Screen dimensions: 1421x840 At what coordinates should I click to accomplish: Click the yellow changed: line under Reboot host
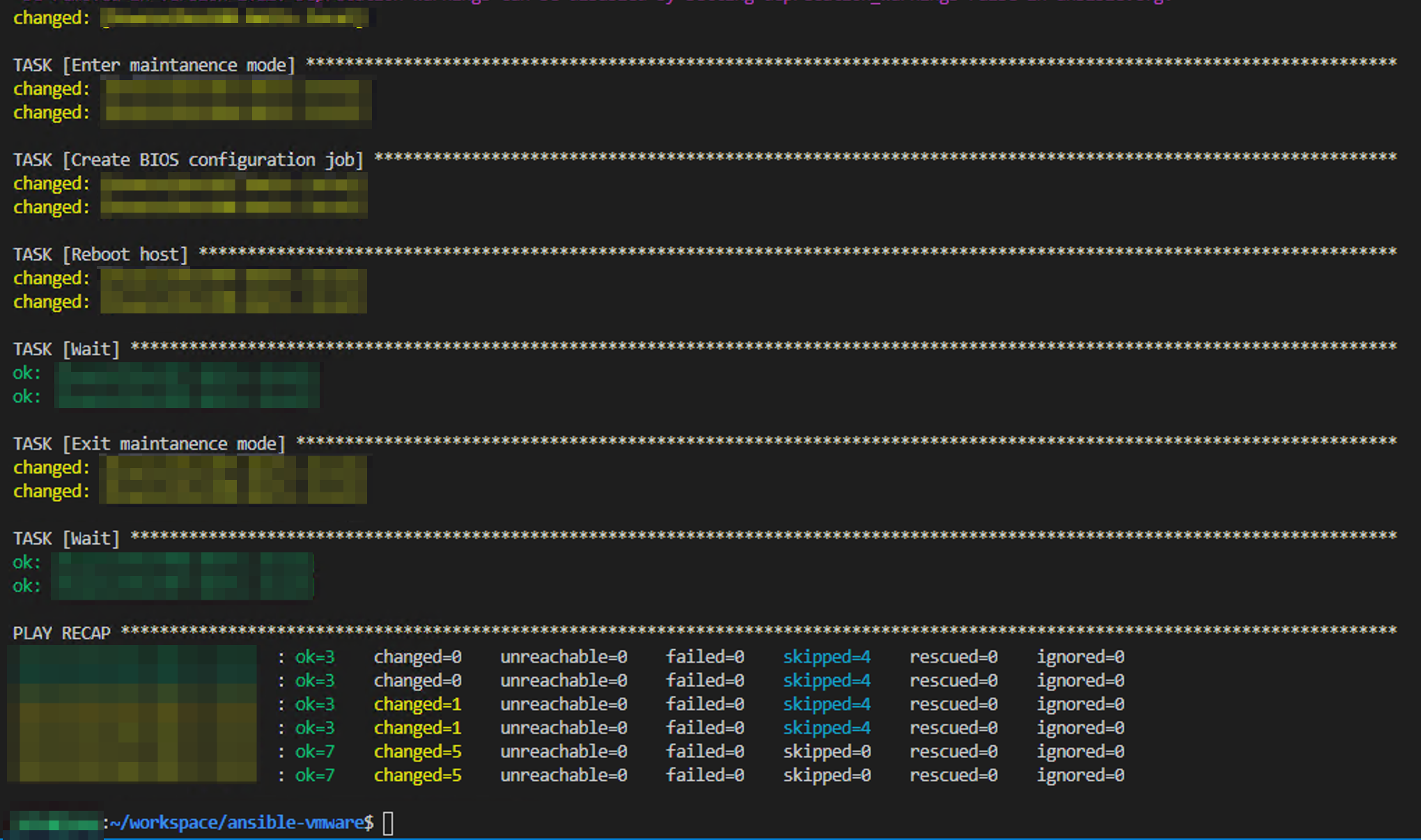(50, 278)
